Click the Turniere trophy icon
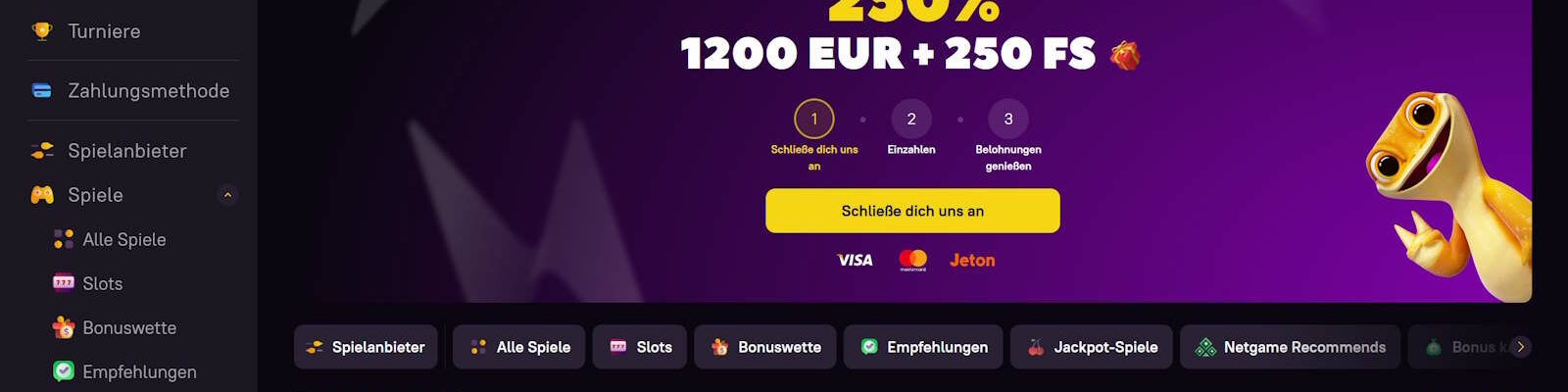1568x392 pixels. click(x=42, y=31)
